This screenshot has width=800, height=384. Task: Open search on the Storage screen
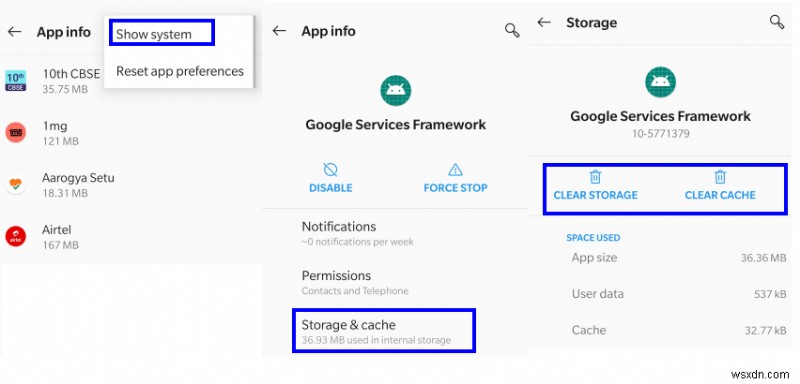pyautogui.click(x=777, y=22)
